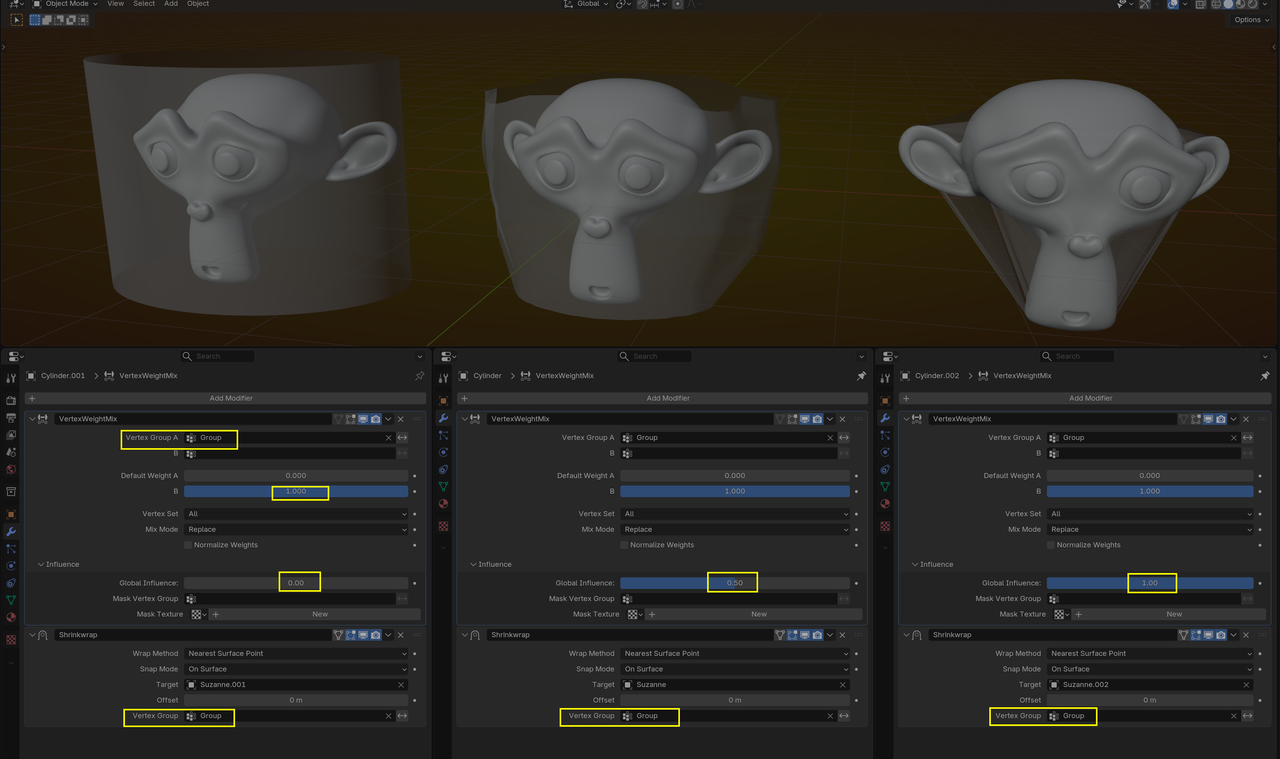This screenshot has height=759, width=1280.
Task: Open Mix Mode dropdown in middle Cylinder panel
Action: [x=735, y=530]
